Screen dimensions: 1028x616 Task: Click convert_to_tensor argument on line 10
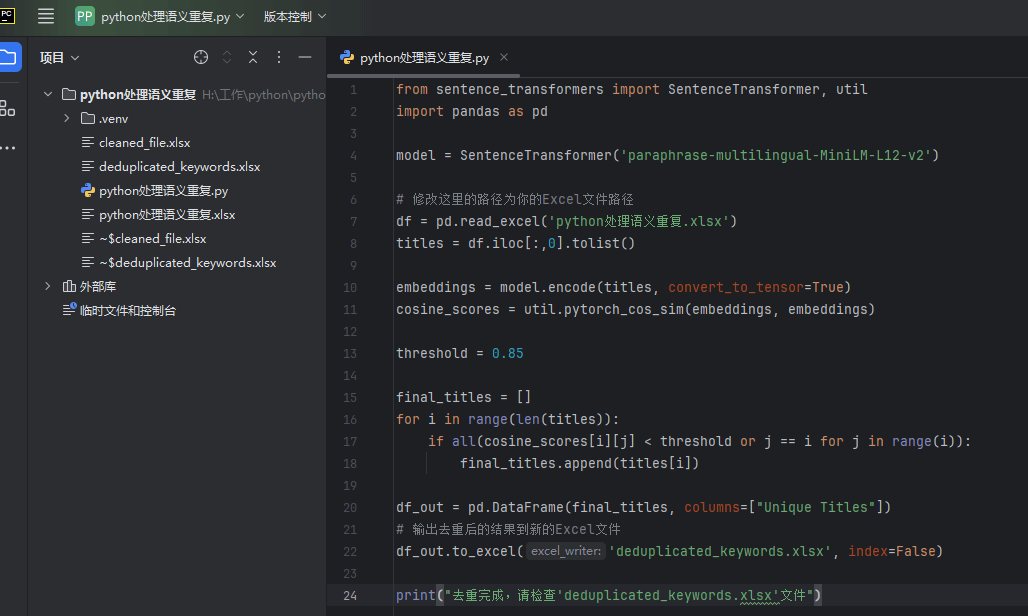click(736, 287)
